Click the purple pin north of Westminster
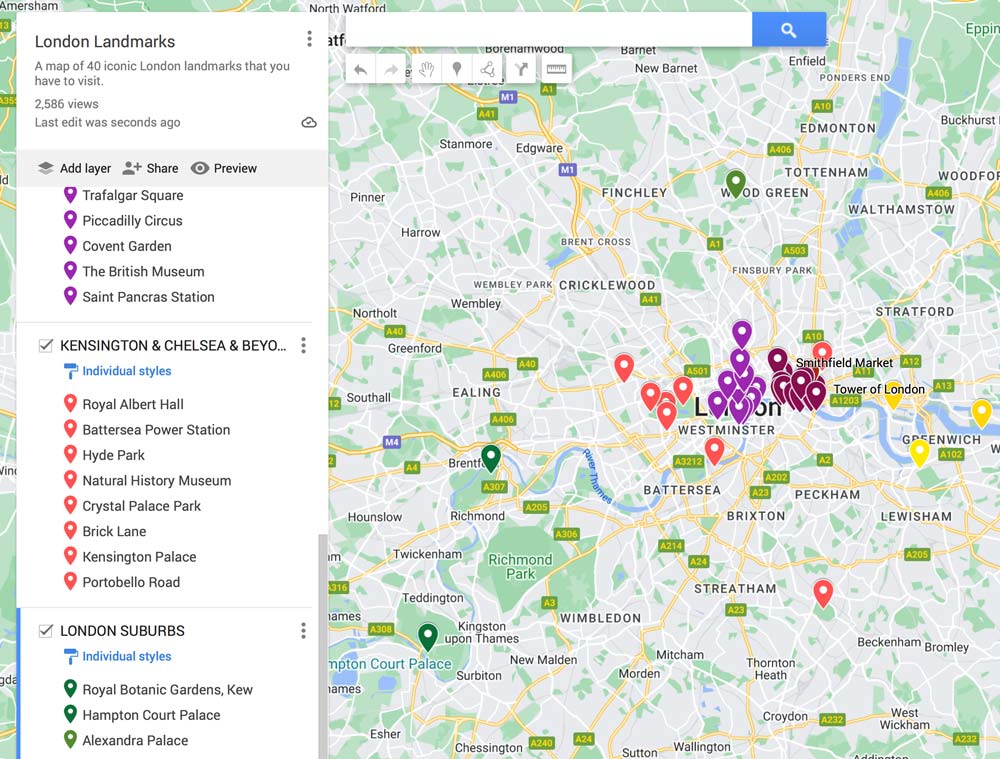The image size is (1000, 759). [741, 333]
